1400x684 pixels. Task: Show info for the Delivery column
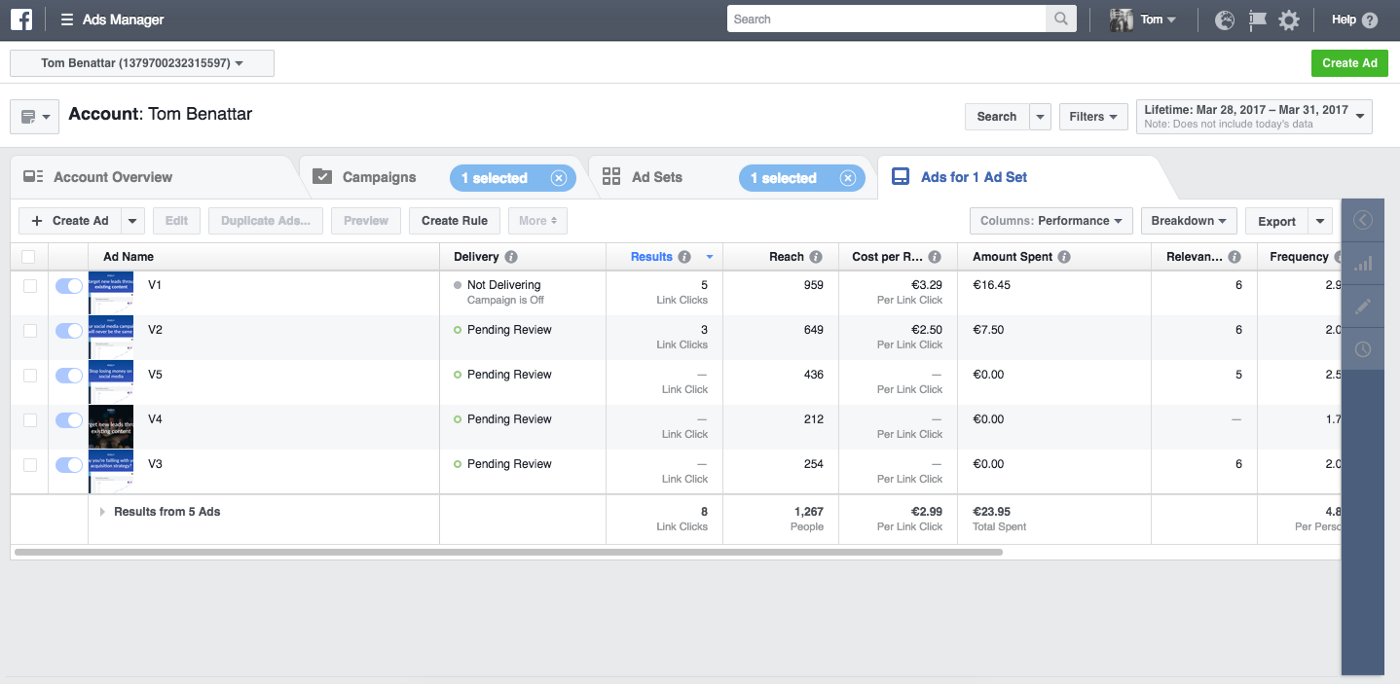pos(511,257)
